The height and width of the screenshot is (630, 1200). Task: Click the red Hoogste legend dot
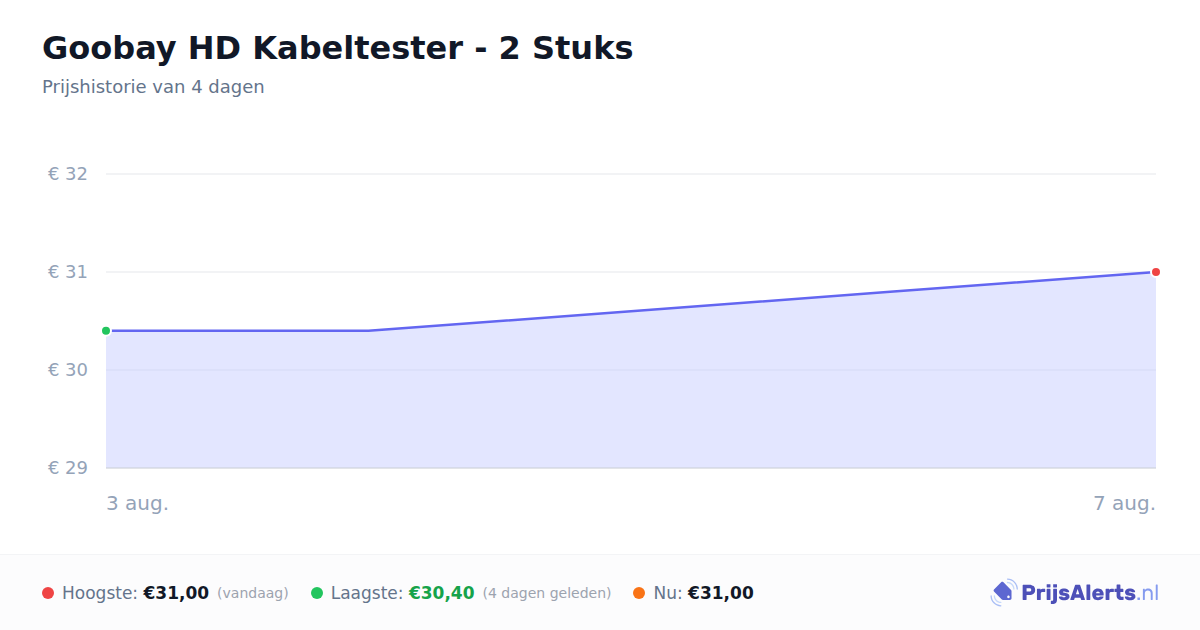(x=48, y=593)
